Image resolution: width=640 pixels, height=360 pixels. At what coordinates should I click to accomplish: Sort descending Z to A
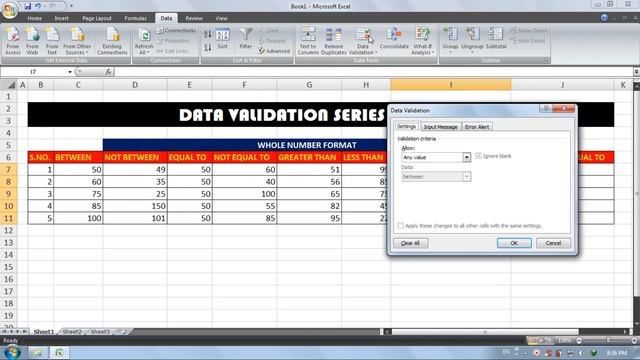pyautogui.click(x=208, y=47)
